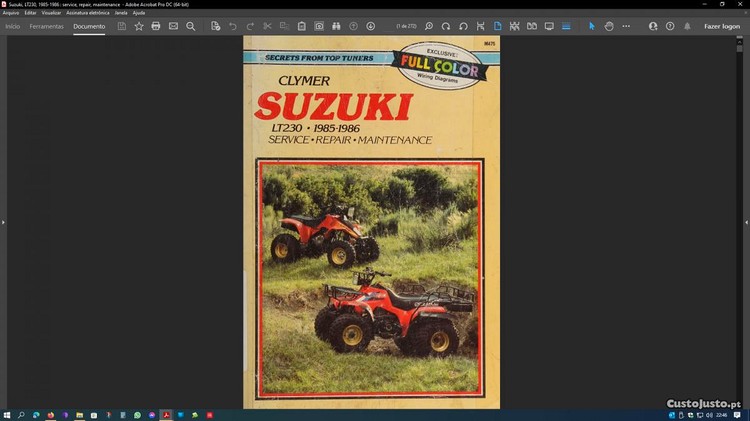Open the Início tab
750x421 pixels.
(x=13, y=26)
